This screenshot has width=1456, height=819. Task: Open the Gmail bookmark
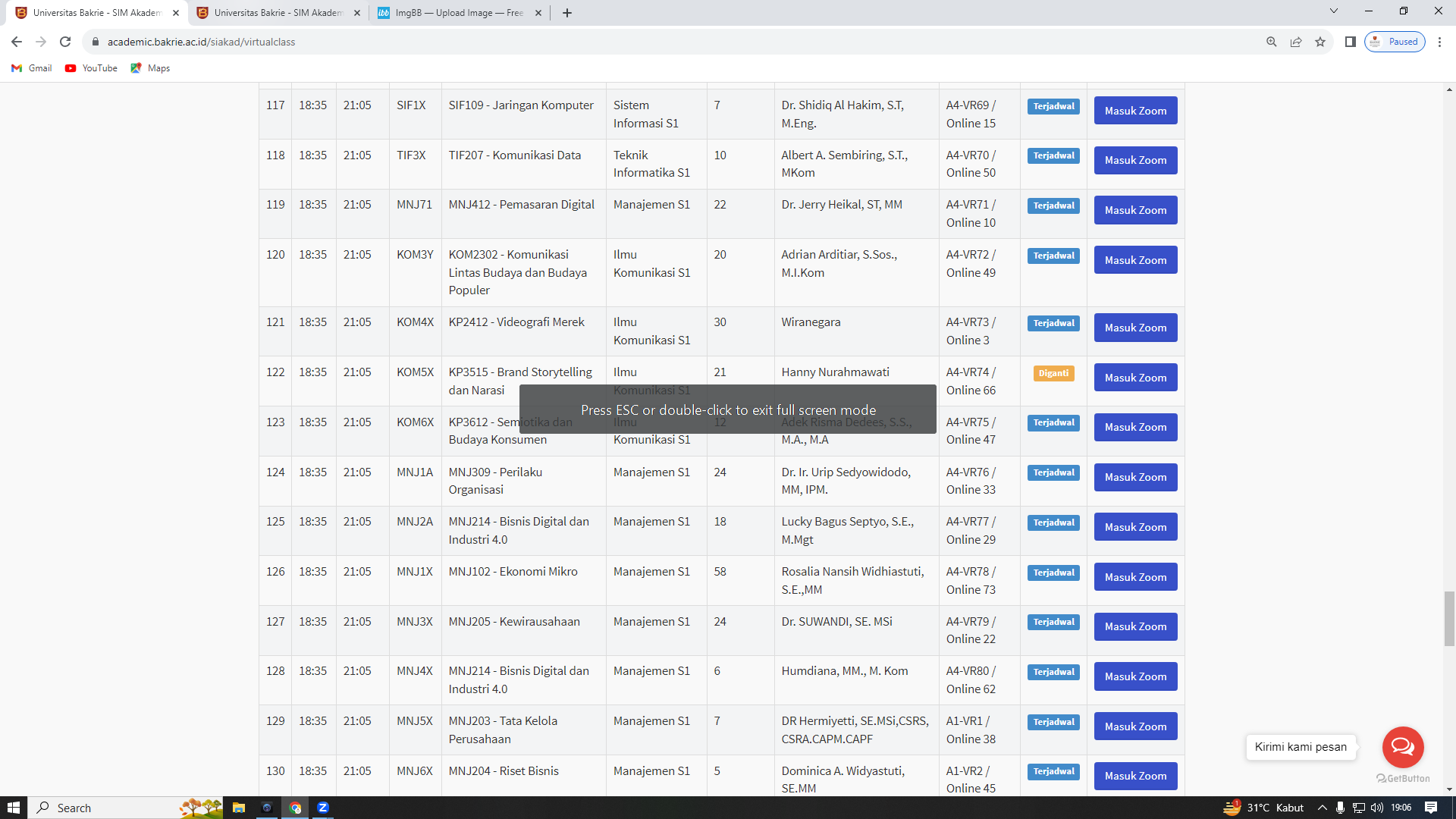pos(32,68)
